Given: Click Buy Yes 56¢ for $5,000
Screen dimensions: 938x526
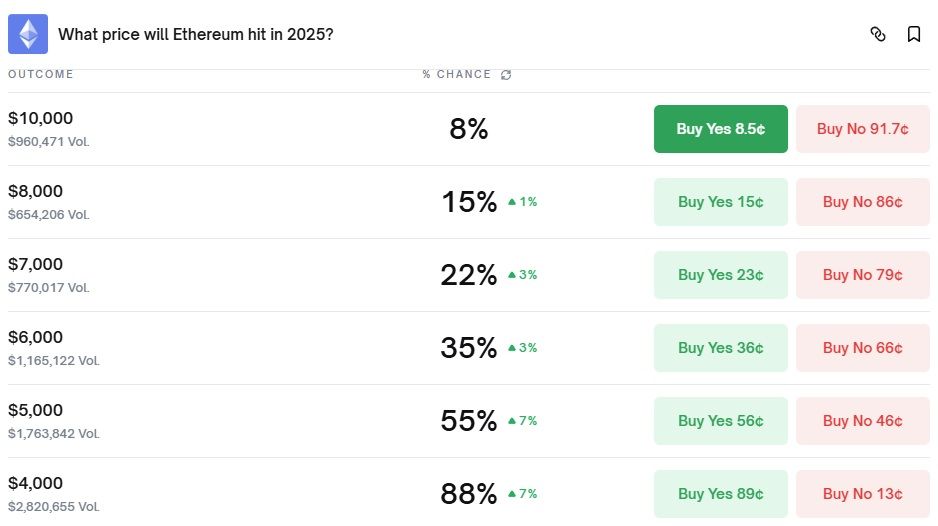Looking at the screenshot, I should point(720,421).
